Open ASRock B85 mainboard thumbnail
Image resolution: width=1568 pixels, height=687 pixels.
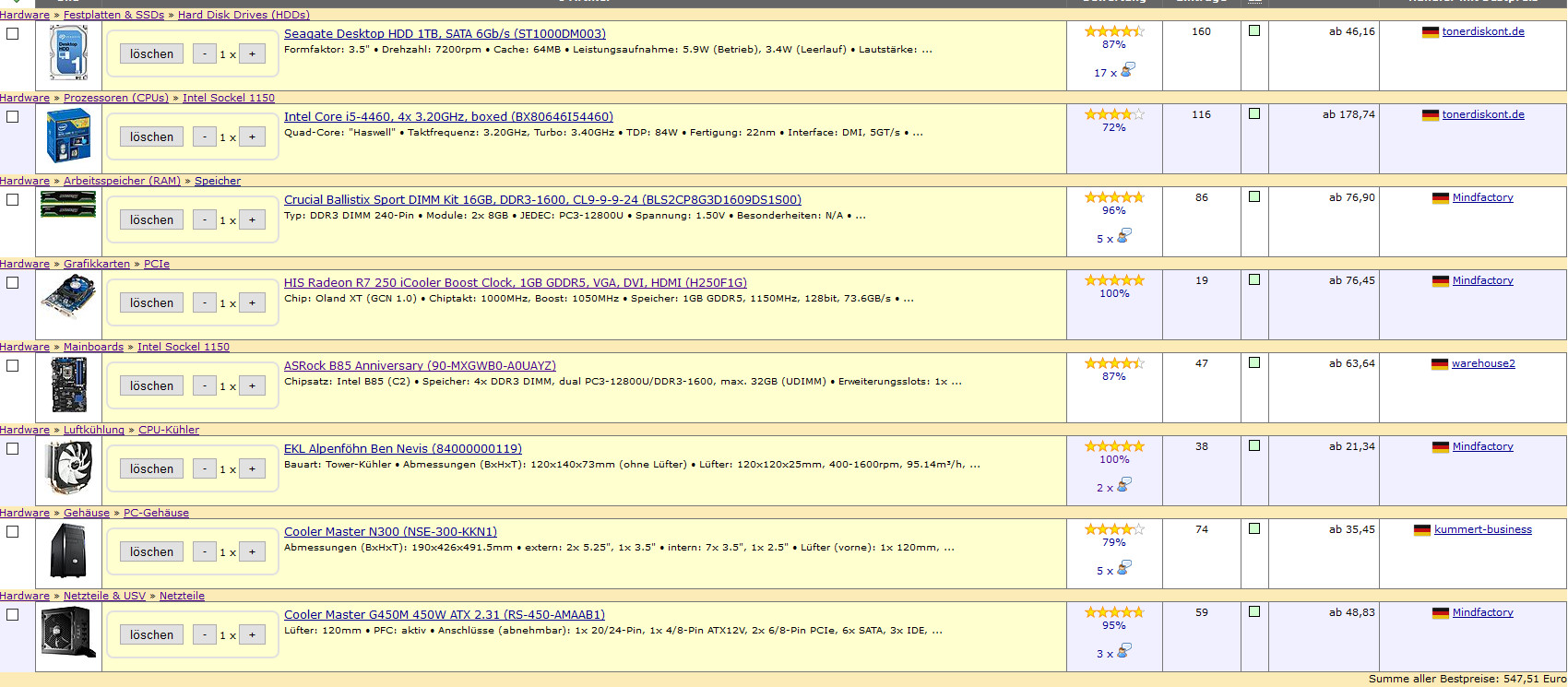(x=68, y=385)
